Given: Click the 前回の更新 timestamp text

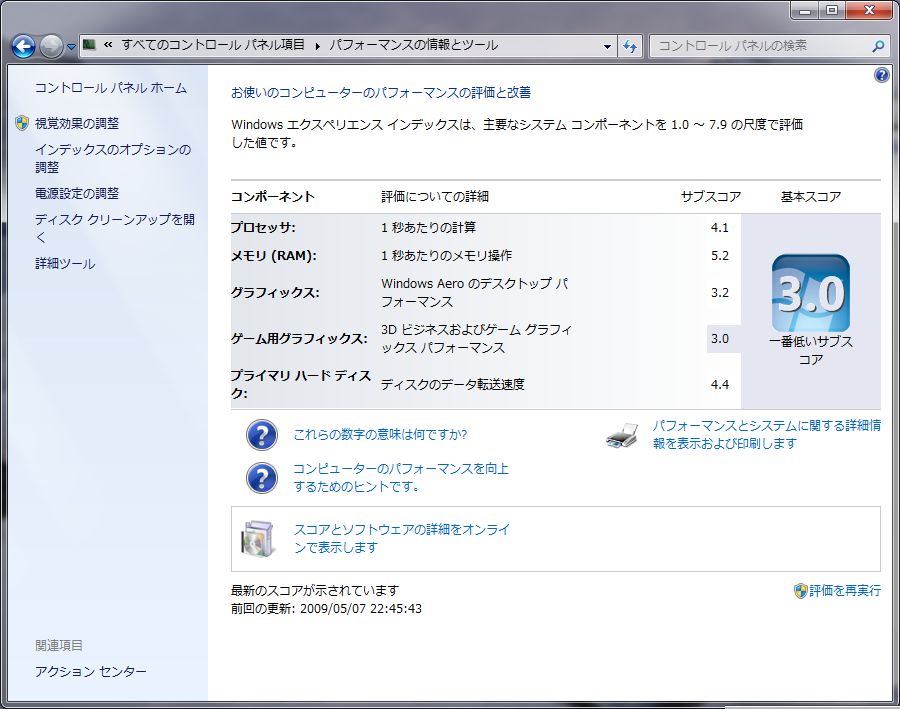Looking at the screenshot, I should click(326, 609).
